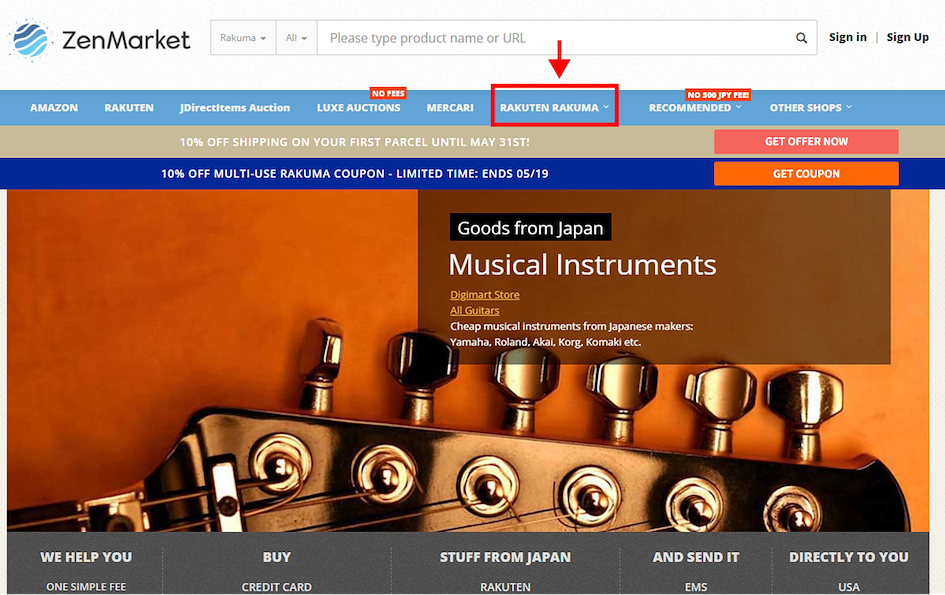Click the Rakuma coupon banner text

pos(354,174)
